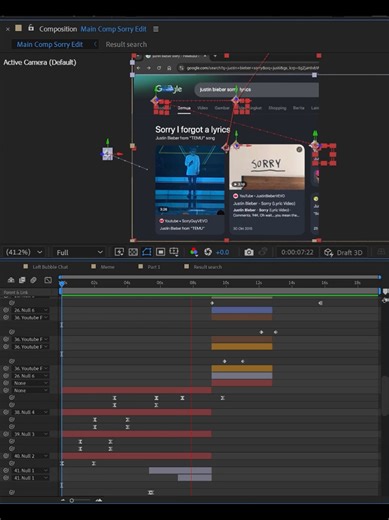Toggle mask and shape path visibility
Viewport: 389px width, 520px height.
pos(147,252)
